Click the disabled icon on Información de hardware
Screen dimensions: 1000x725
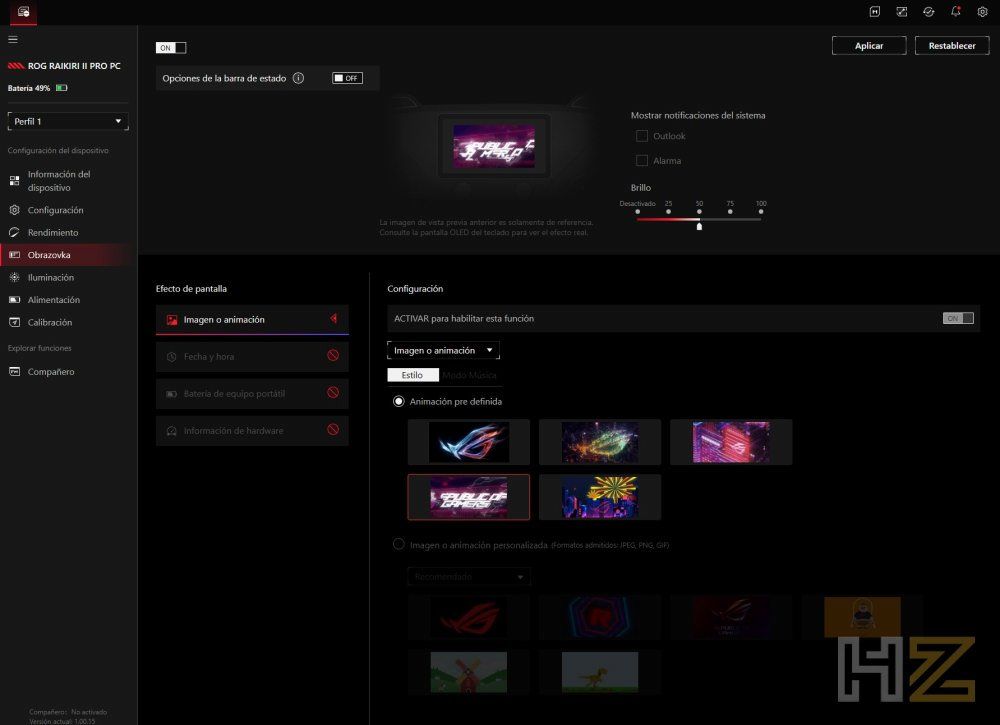pos(333,430)
